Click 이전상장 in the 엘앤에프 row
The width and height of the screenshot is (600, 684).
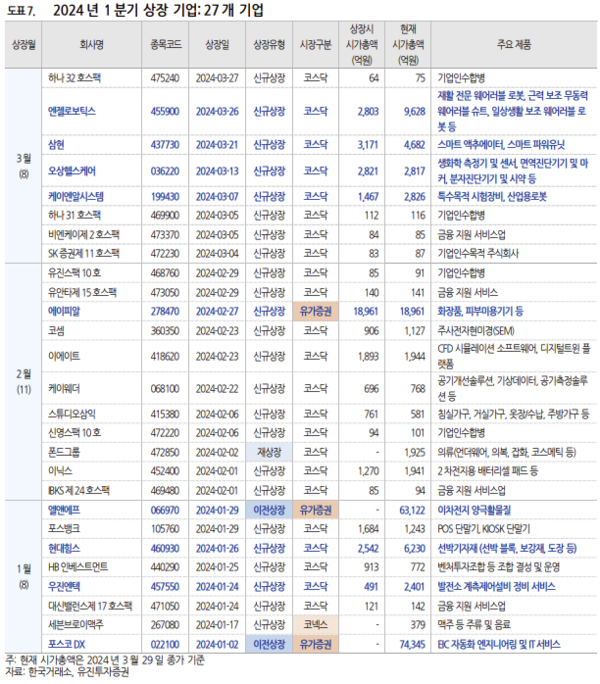click(269, 510)
